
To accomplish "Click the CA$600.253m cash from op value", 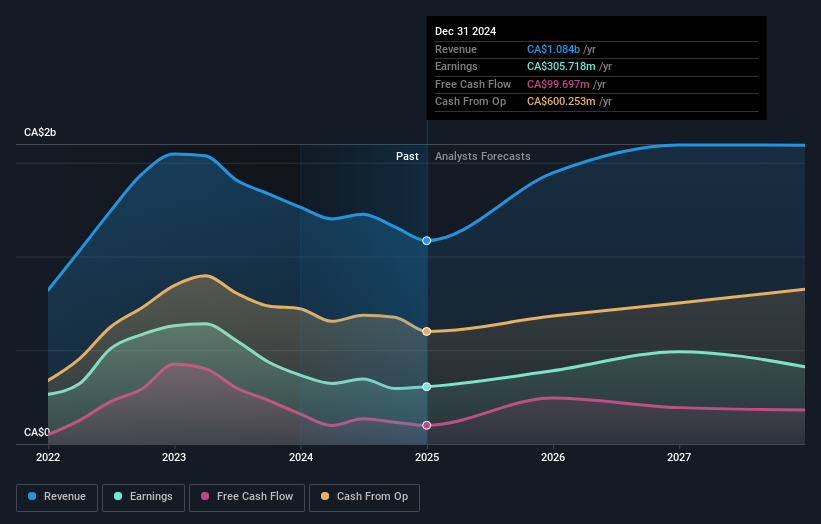I will (x=561, y=102).
